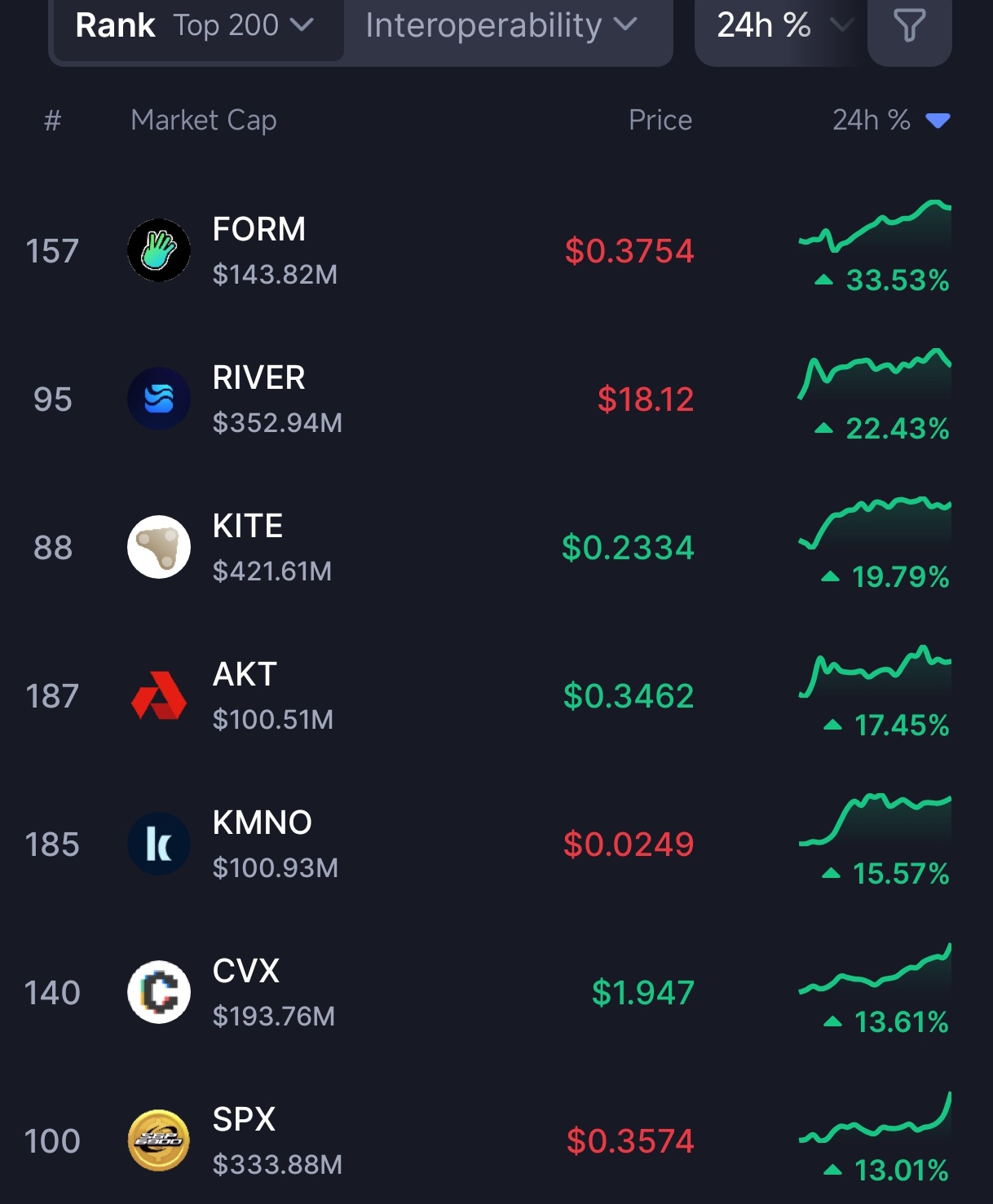Sort by the Market Cap column

pos(204,121)
